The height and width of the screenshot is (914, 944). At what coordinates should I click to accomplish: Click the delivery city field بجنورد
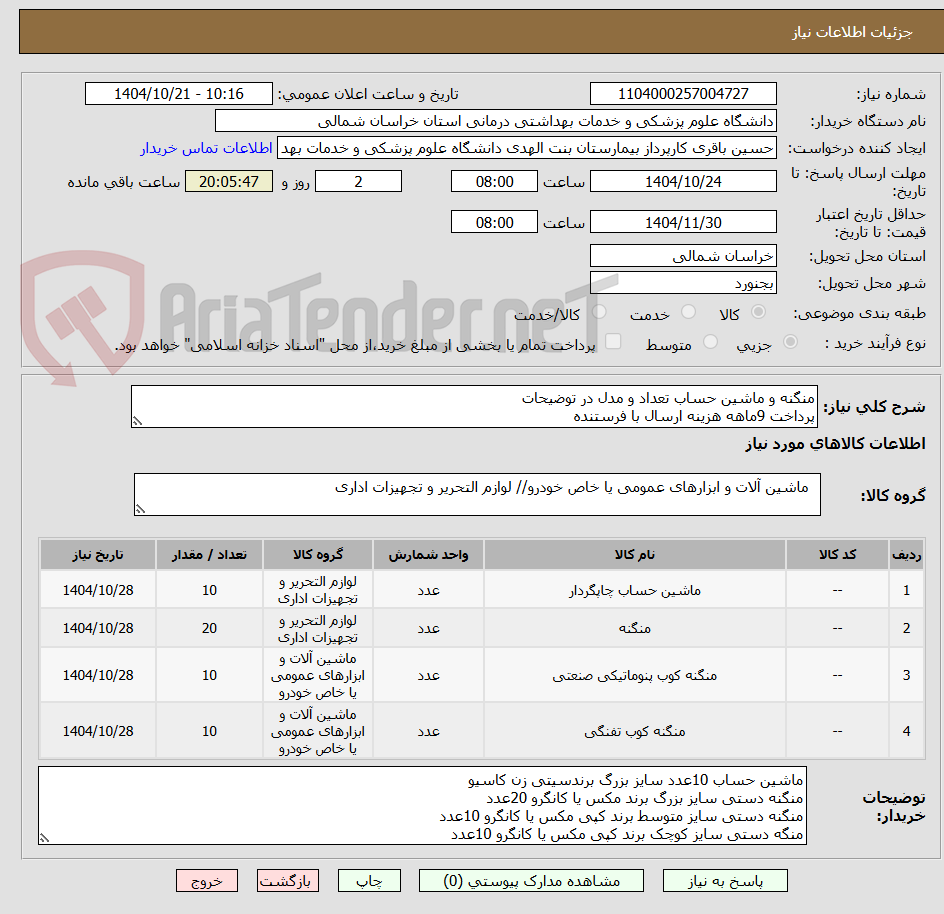(683, 283)
